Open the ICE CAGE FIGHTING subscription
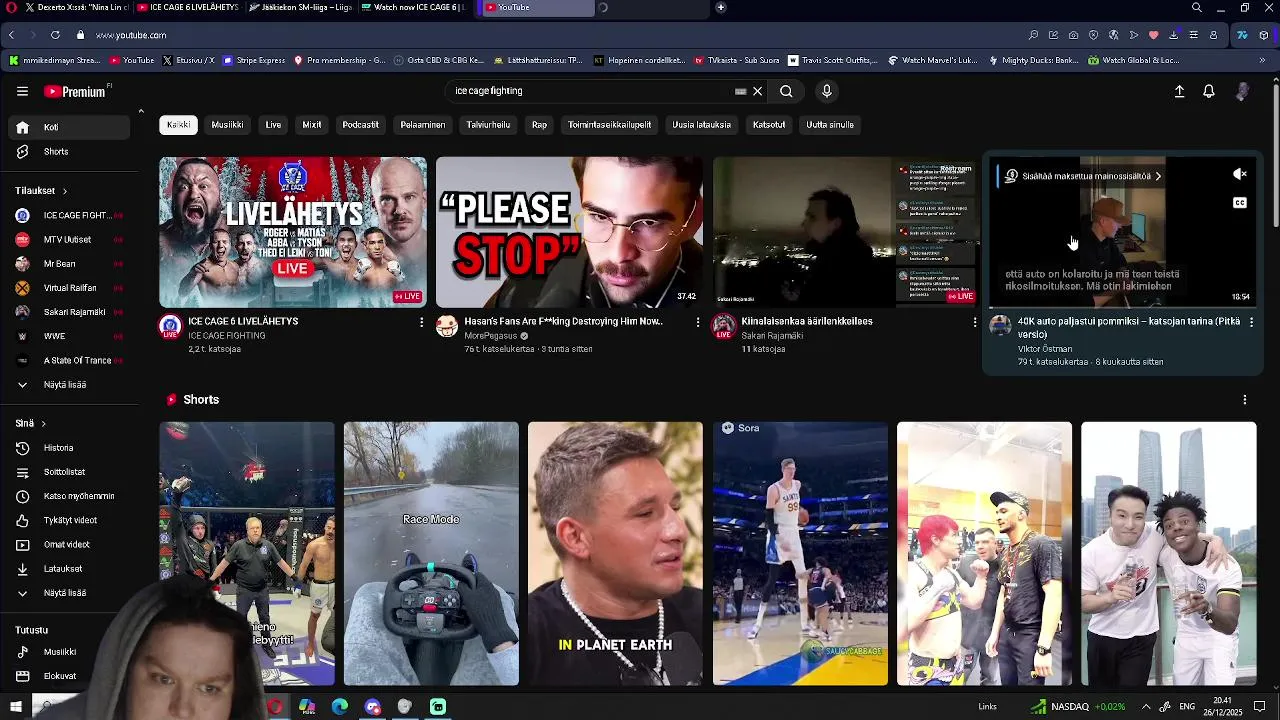 coord(69,215)
